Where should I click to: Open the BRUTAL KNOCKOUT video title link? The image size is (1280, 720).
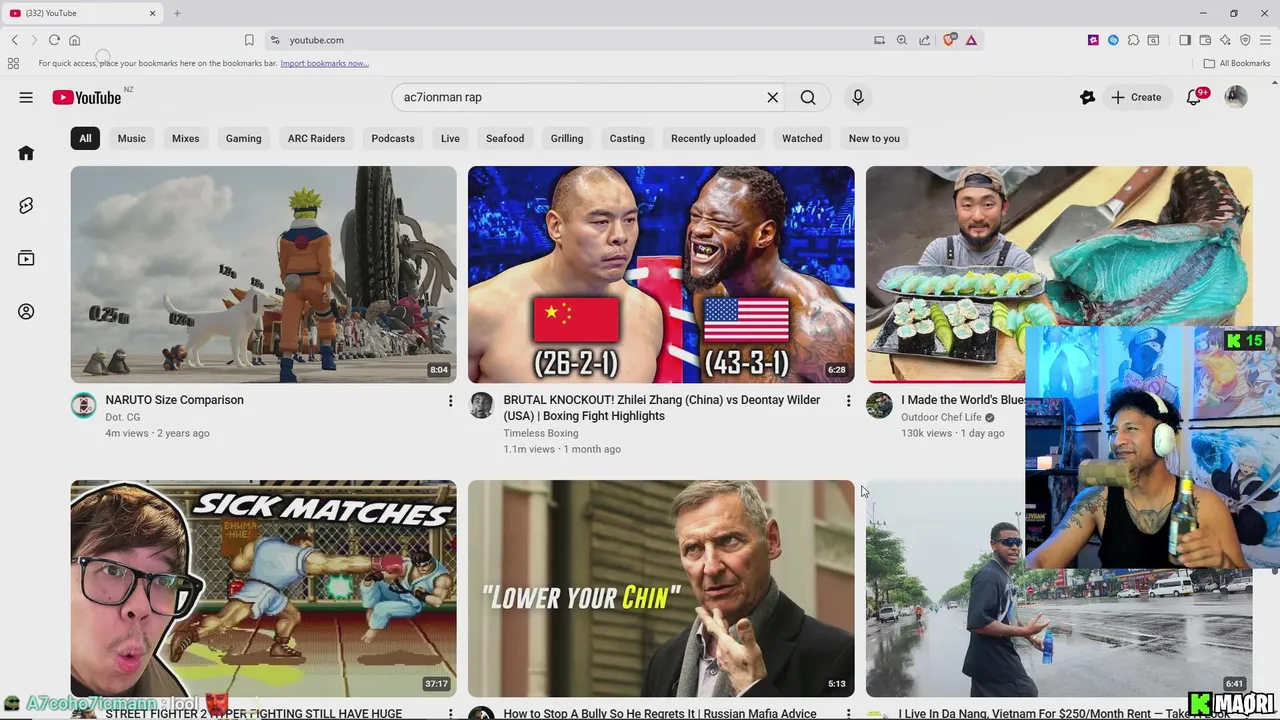point(661,408)
